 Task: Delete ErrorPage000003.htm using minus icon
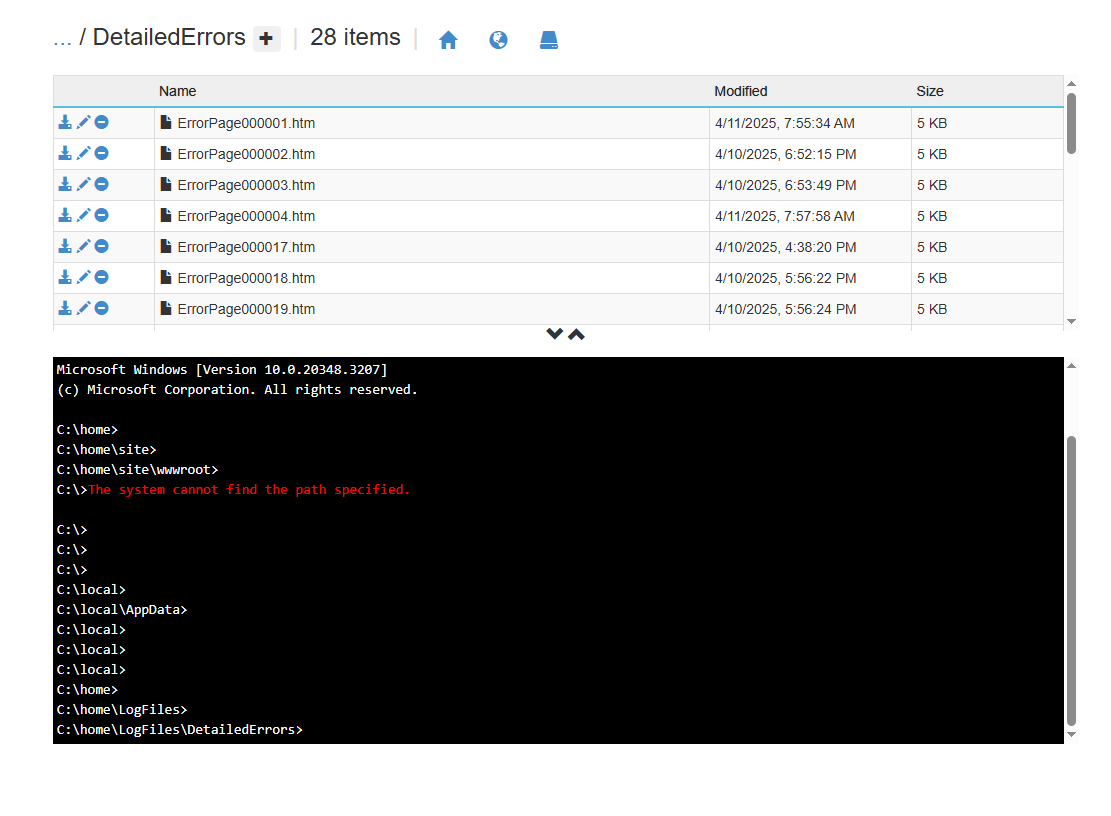[102, 184]
